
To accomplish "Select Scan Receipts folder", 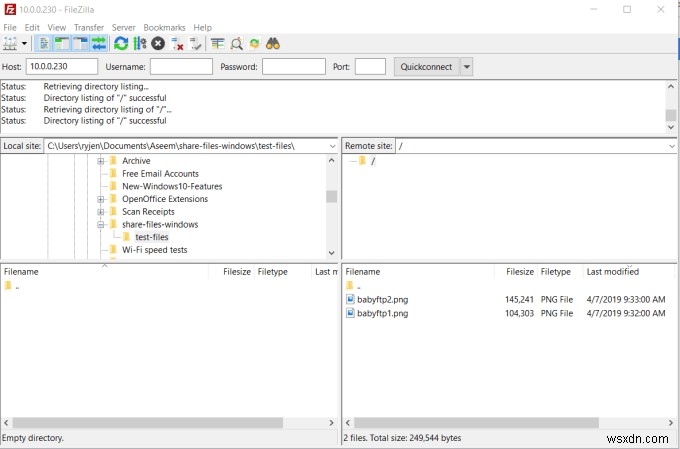I will (x=148, y=212).
